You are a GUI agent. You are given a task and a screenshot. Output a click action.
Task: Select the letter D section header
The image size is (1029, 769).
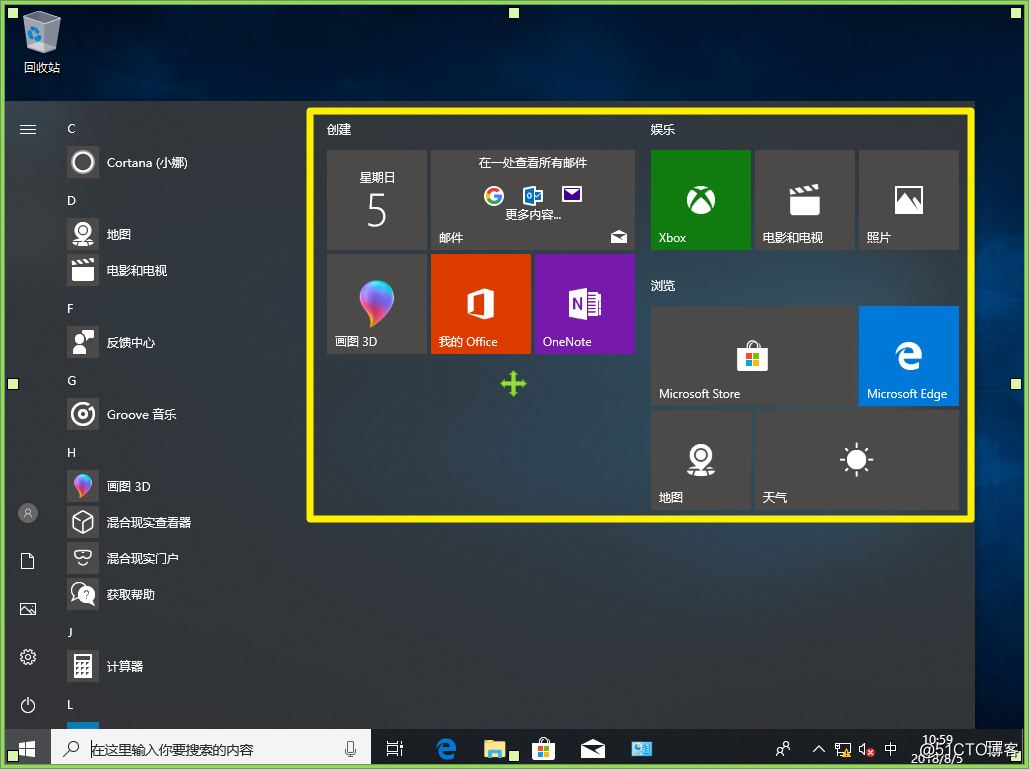[x=72, y=201]
